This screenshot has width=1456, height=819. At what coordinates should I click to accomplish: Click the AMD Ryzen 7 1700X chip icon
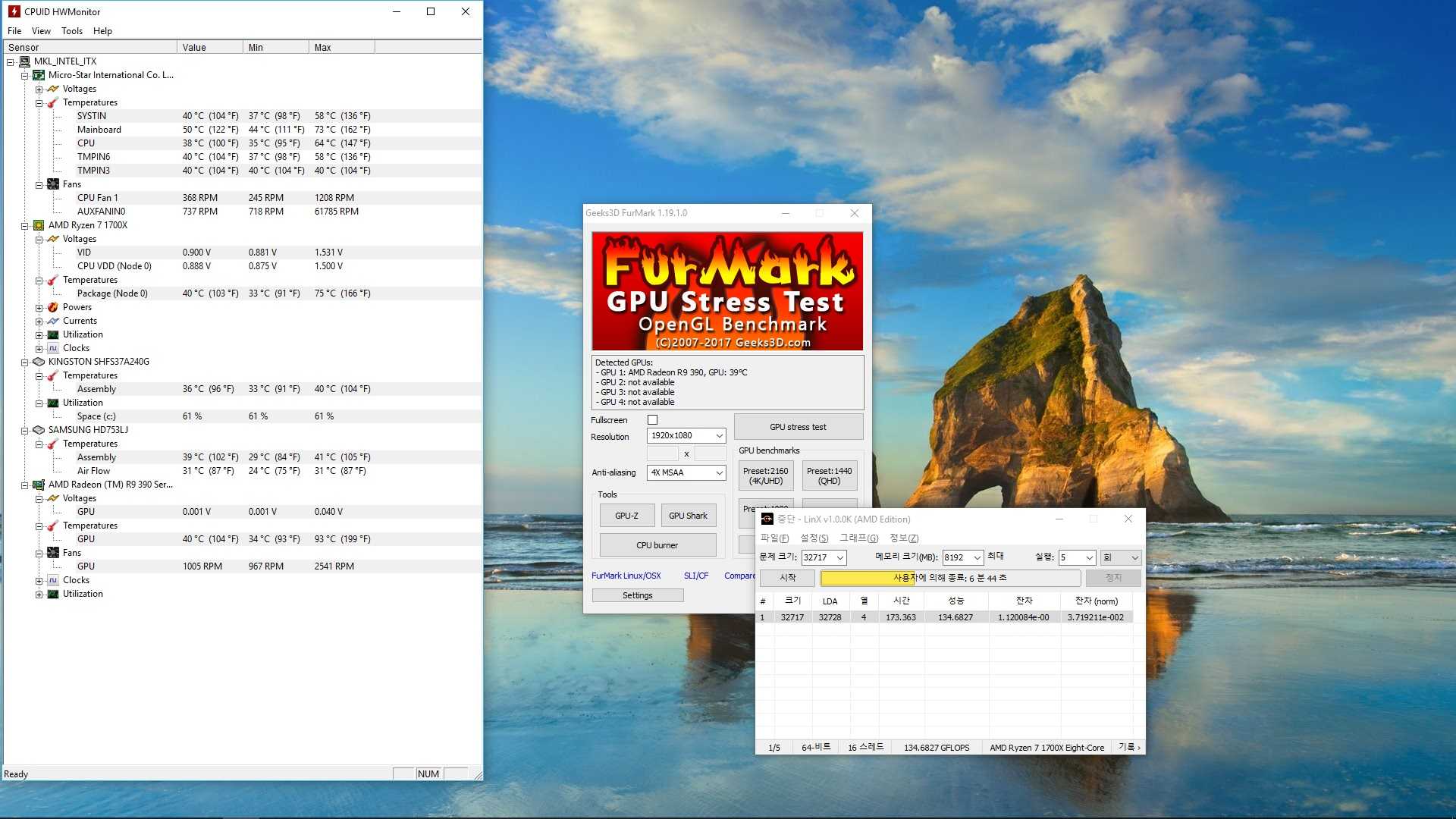(x=39, y=225)
